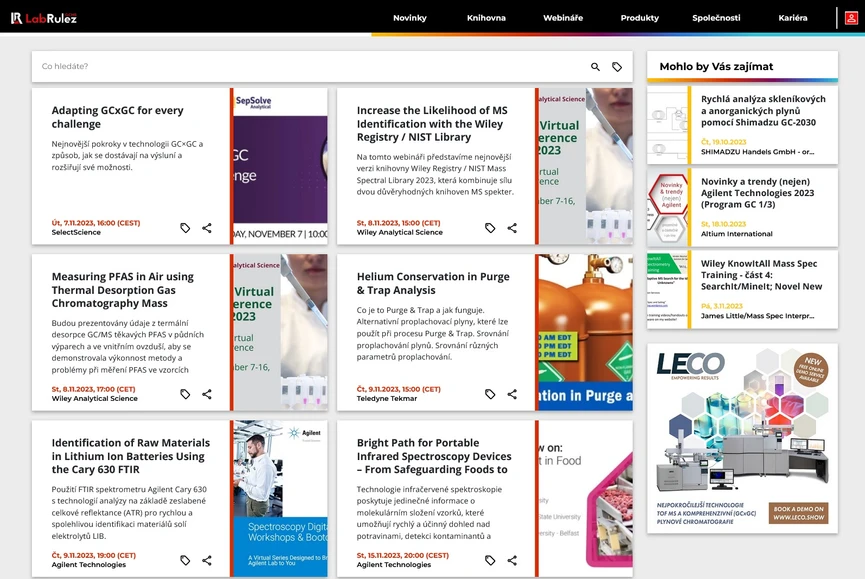Tag the Cary 630 FTIR batteries card
This screenshot has height=579, width=865.
pos(185,560)
